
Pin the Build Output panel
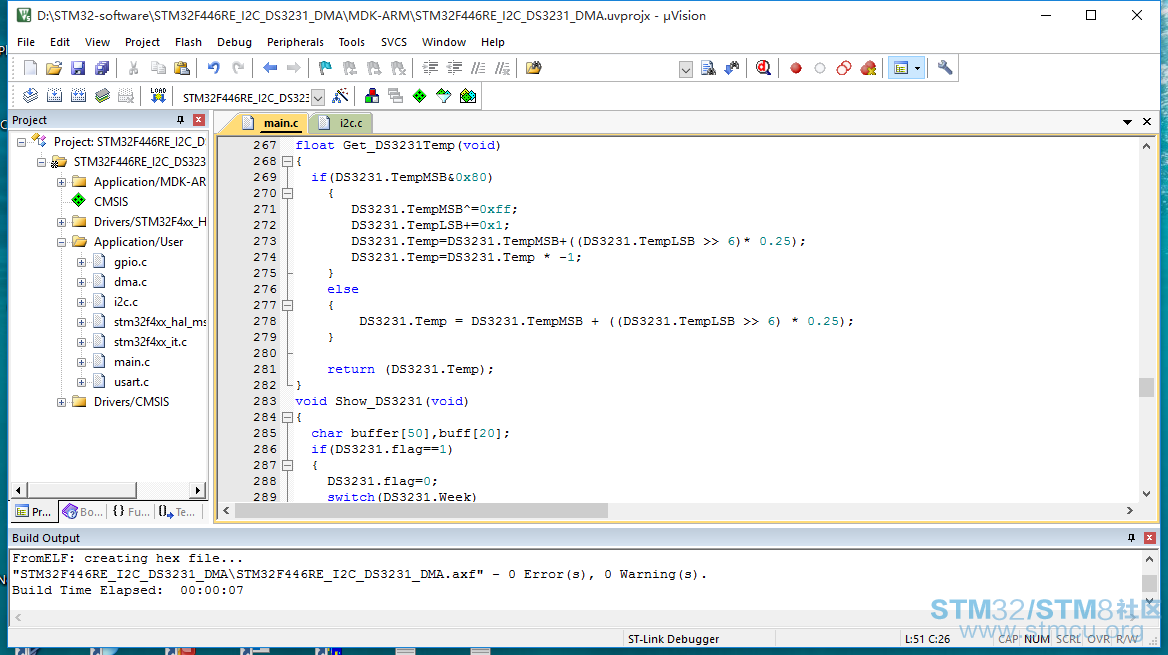(x=1131, y=538)
